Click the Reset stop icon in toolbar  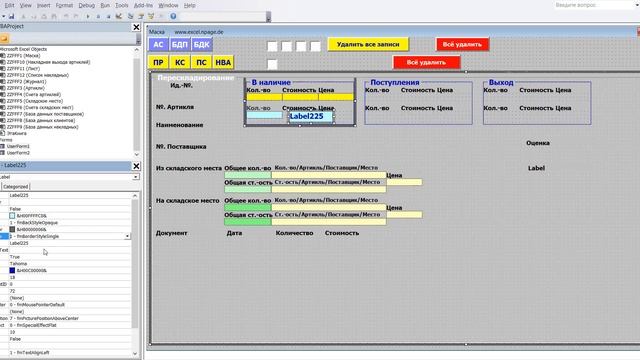[108, 16]
